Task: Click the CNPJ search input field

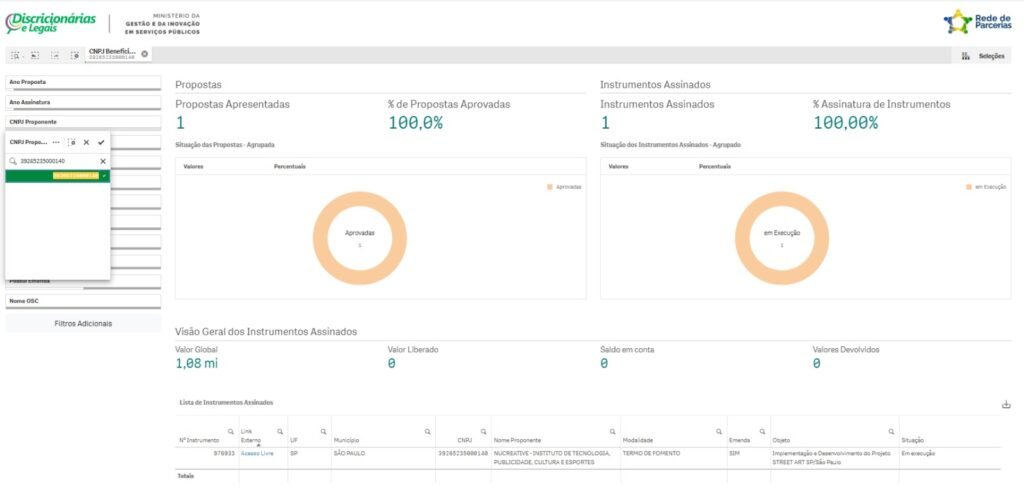Action: (55, 161)
